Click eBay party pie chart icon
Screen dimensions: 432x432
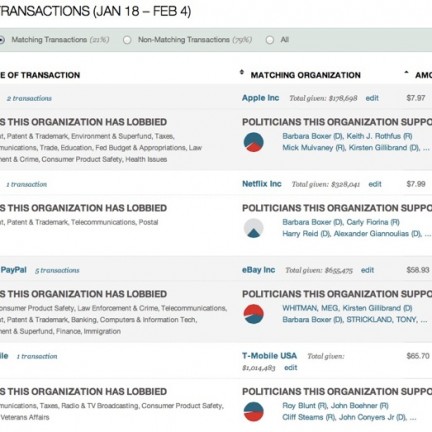pyautogui.click(x=254, y=314)
